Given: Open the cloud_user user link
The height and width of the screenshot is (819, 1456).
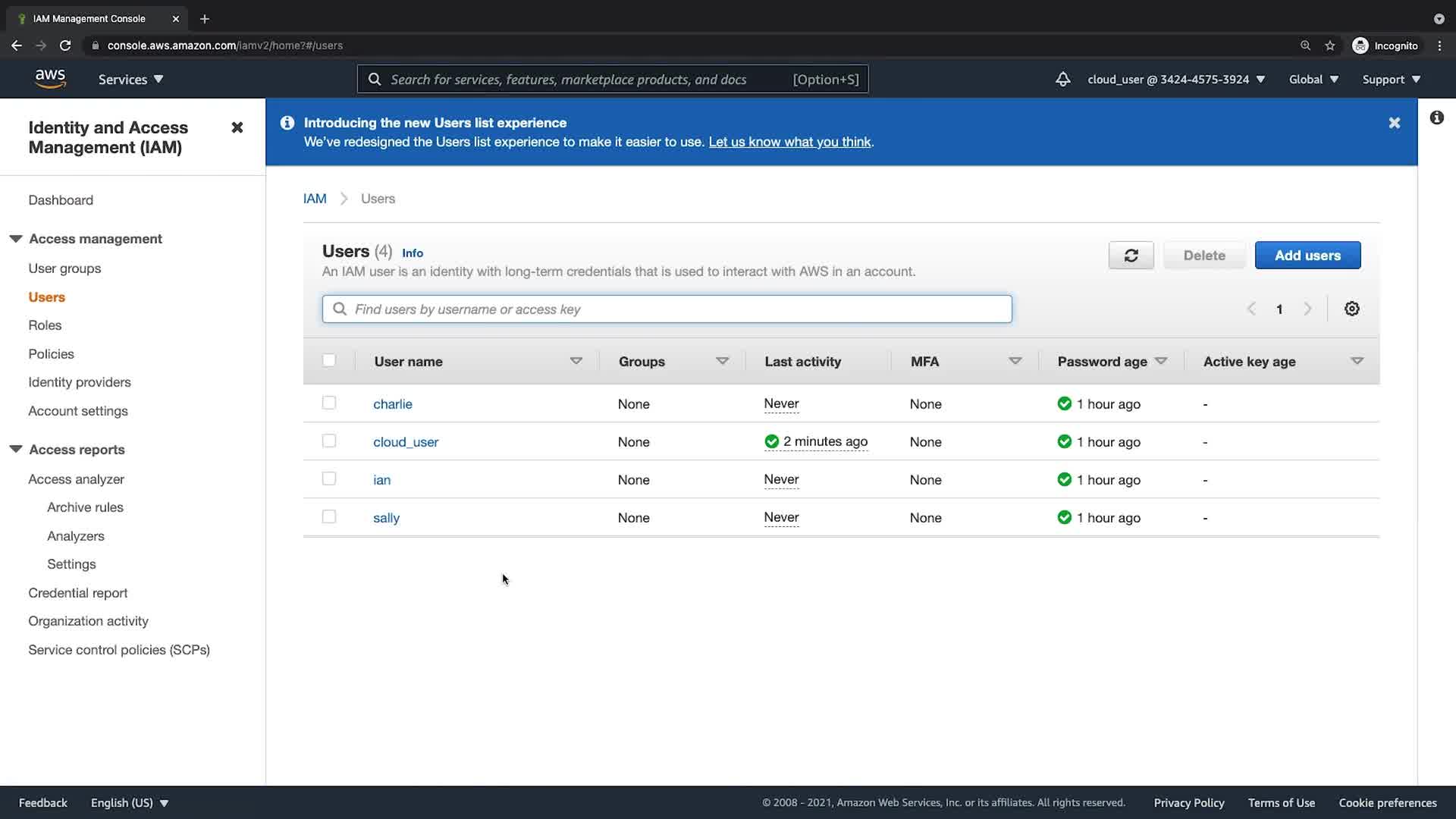Looking at the screenshot, I should point(406,442).
